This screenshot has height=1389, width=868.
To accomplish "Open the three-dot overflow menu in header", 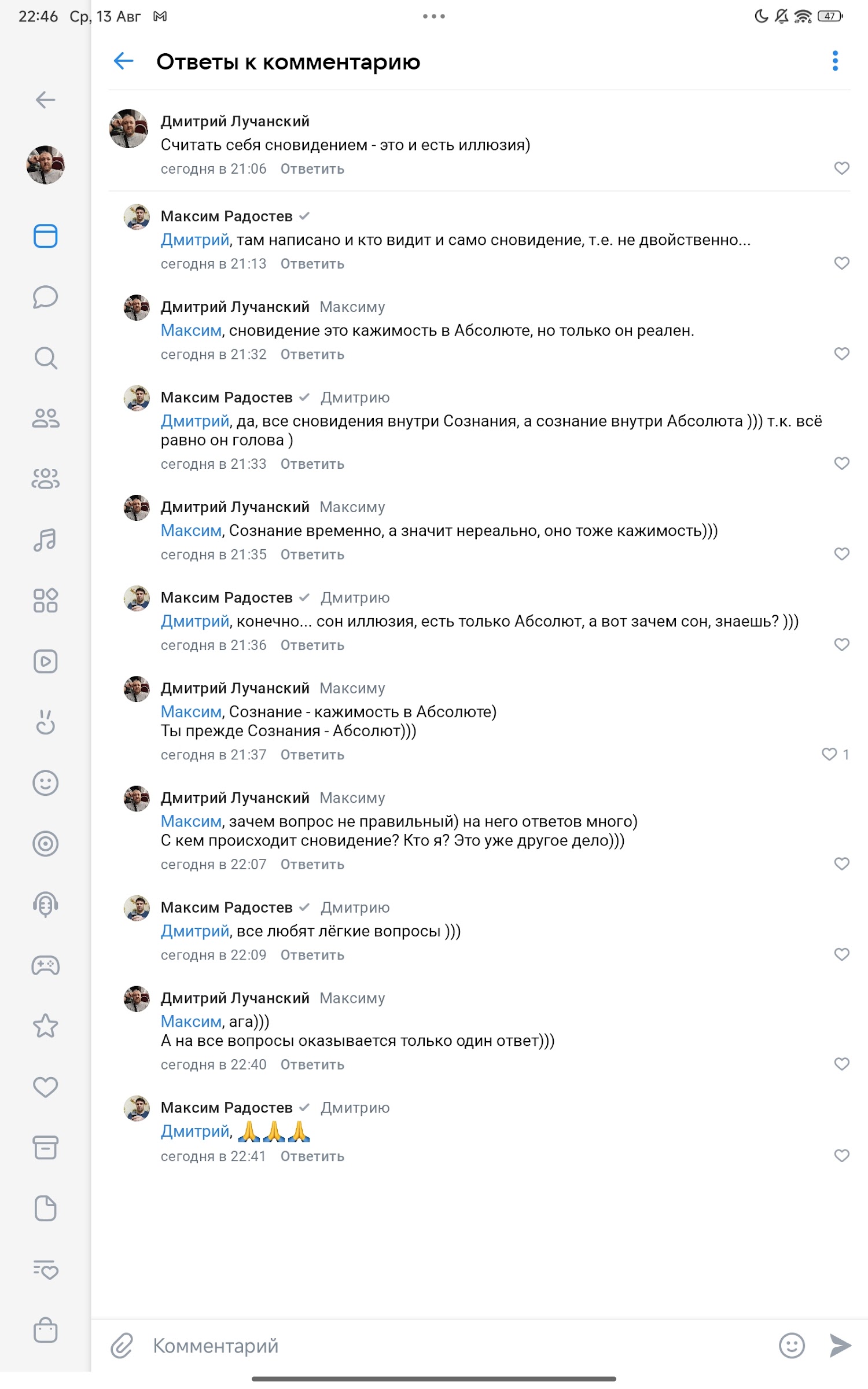I will click(x=835, y=61).
